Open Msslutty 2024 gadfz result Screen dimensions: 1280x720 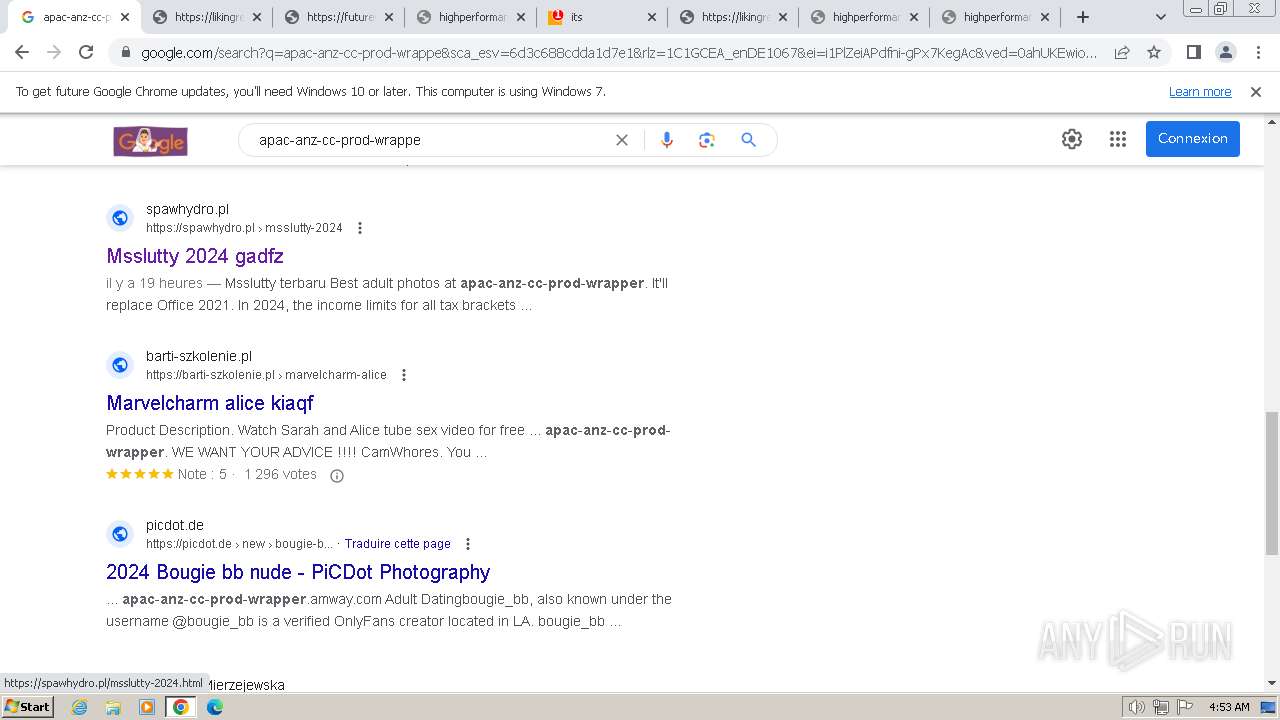(x=195, y=256)
